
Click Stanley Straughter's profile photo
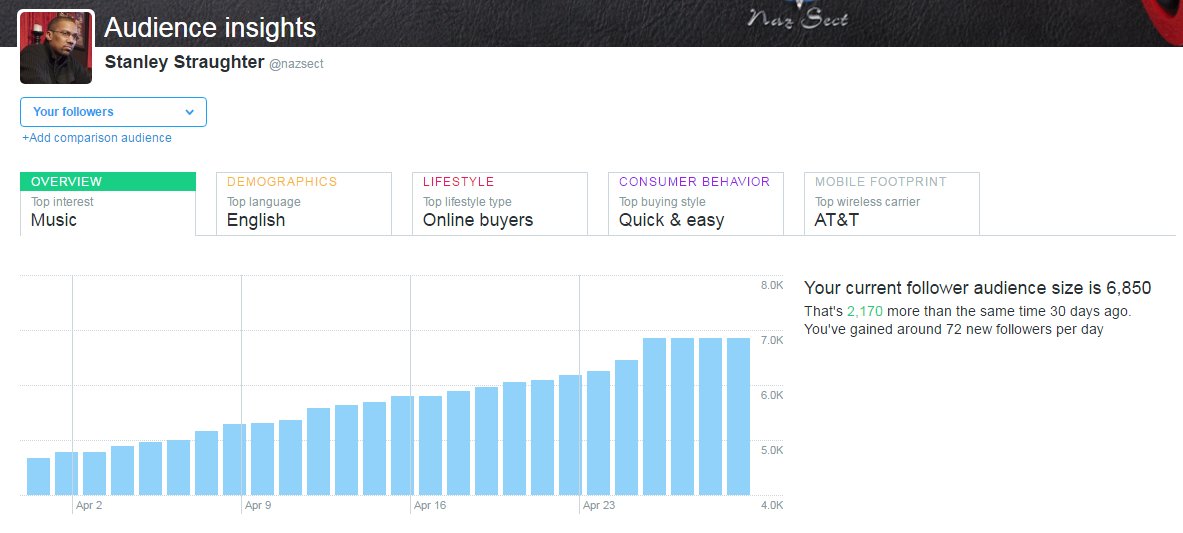coord(56,48)
